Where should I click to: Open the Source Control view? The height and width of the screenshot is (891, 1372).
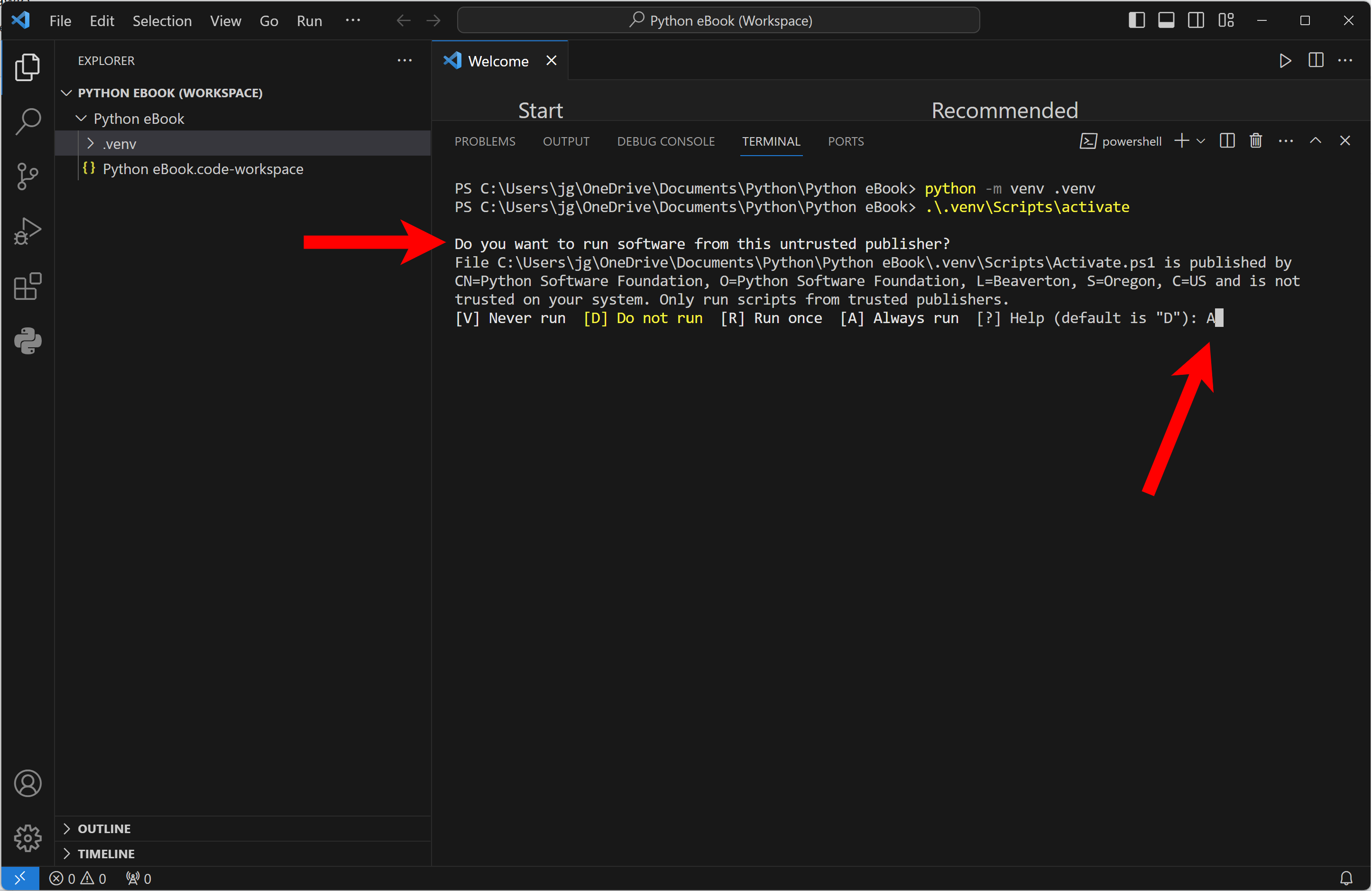27,176
